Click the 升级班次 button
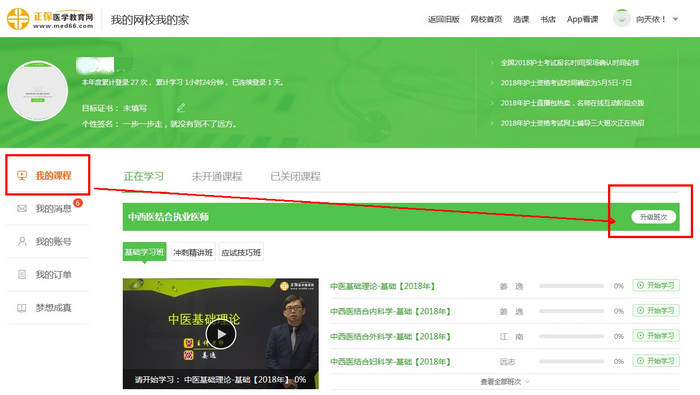The image size is (700, 395). [654, 217]
